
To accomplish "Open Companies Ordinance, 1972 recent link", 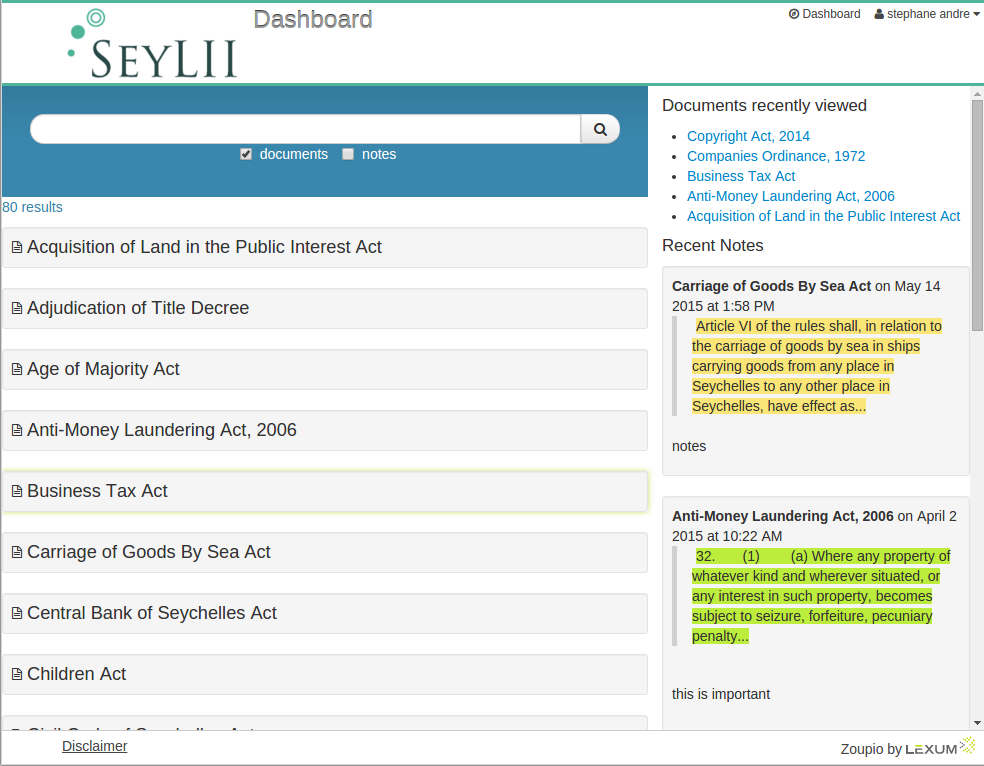I will pyautogui.click(x=776, y=156).
